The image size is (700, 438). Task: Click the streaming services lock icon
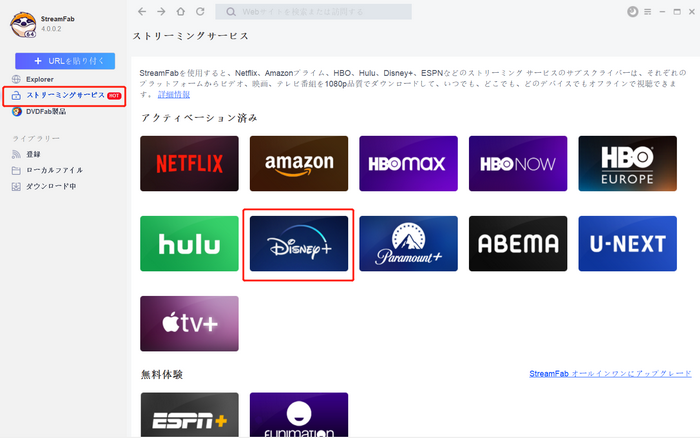pos(17,96)
